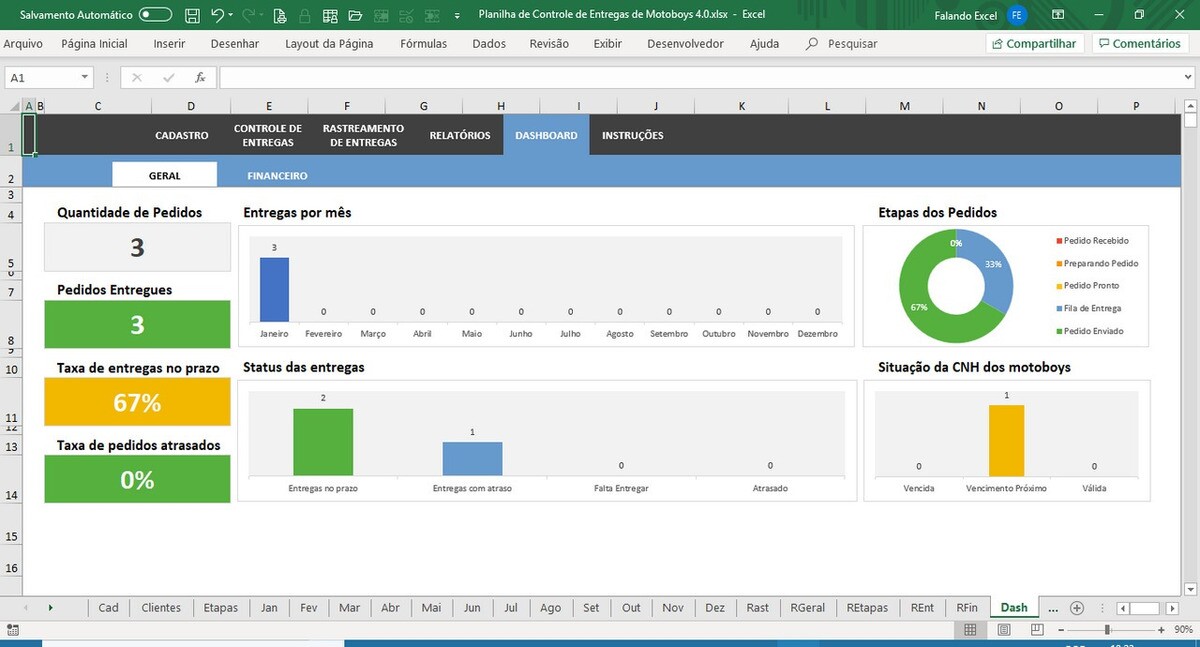Toggle the Salvamento Automático switch
Screen dimensions: 1200x647
155,15
